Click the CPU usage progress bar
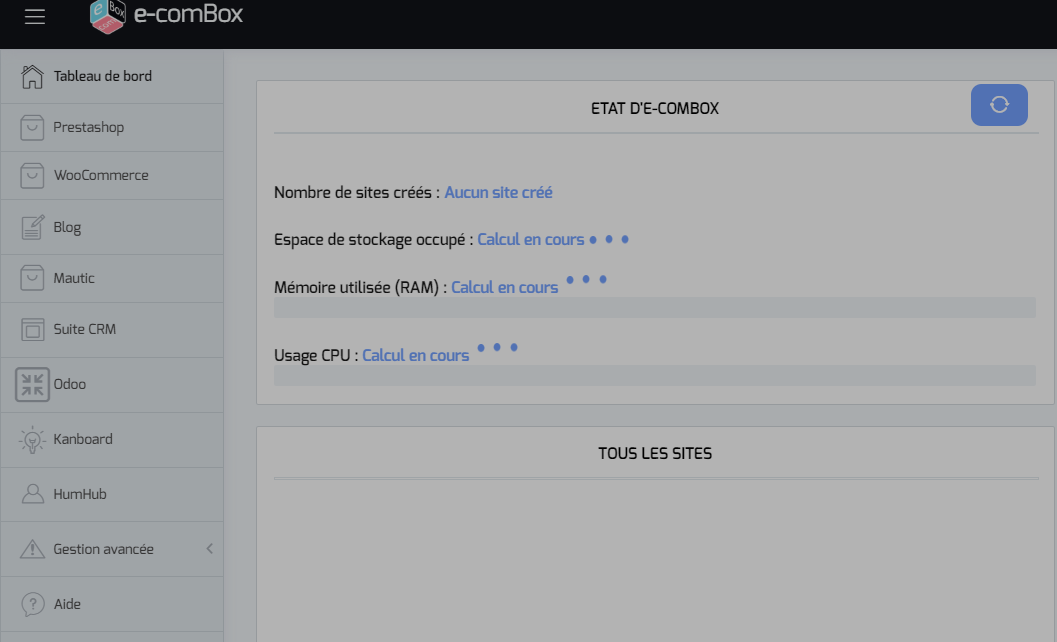The height and width of the screenshot is (642, 1057). tap(654, 375)
